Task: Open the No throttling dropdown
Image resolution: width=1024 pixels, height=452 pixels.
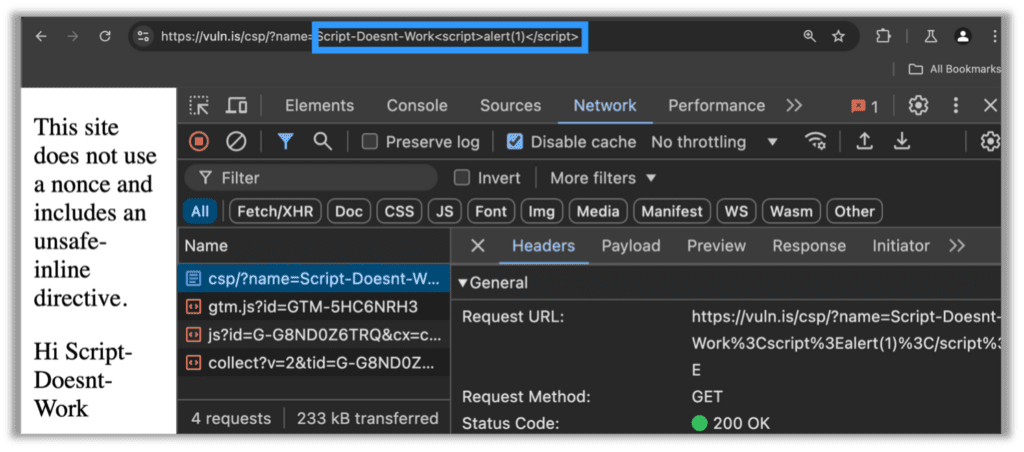Action: point(714,142)
